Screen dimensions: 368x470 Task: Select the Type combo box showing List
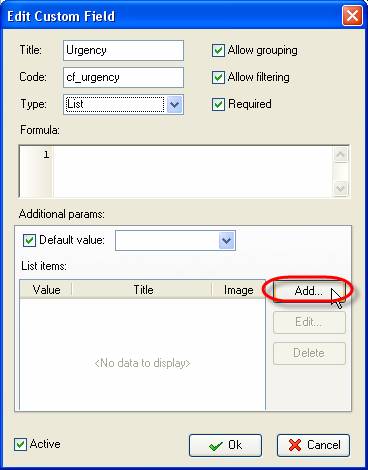coord(123,105)
